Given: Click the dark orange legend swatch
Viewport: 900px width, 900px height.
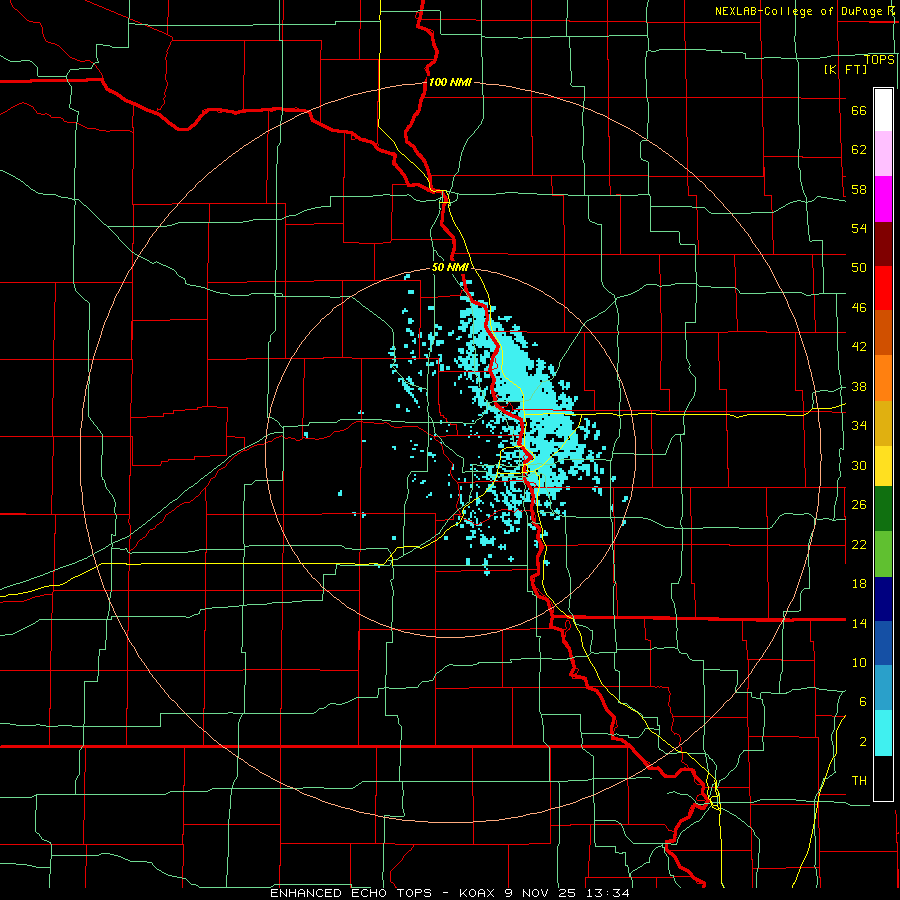Looking at the screenshot, I should [x=883, y=332].
